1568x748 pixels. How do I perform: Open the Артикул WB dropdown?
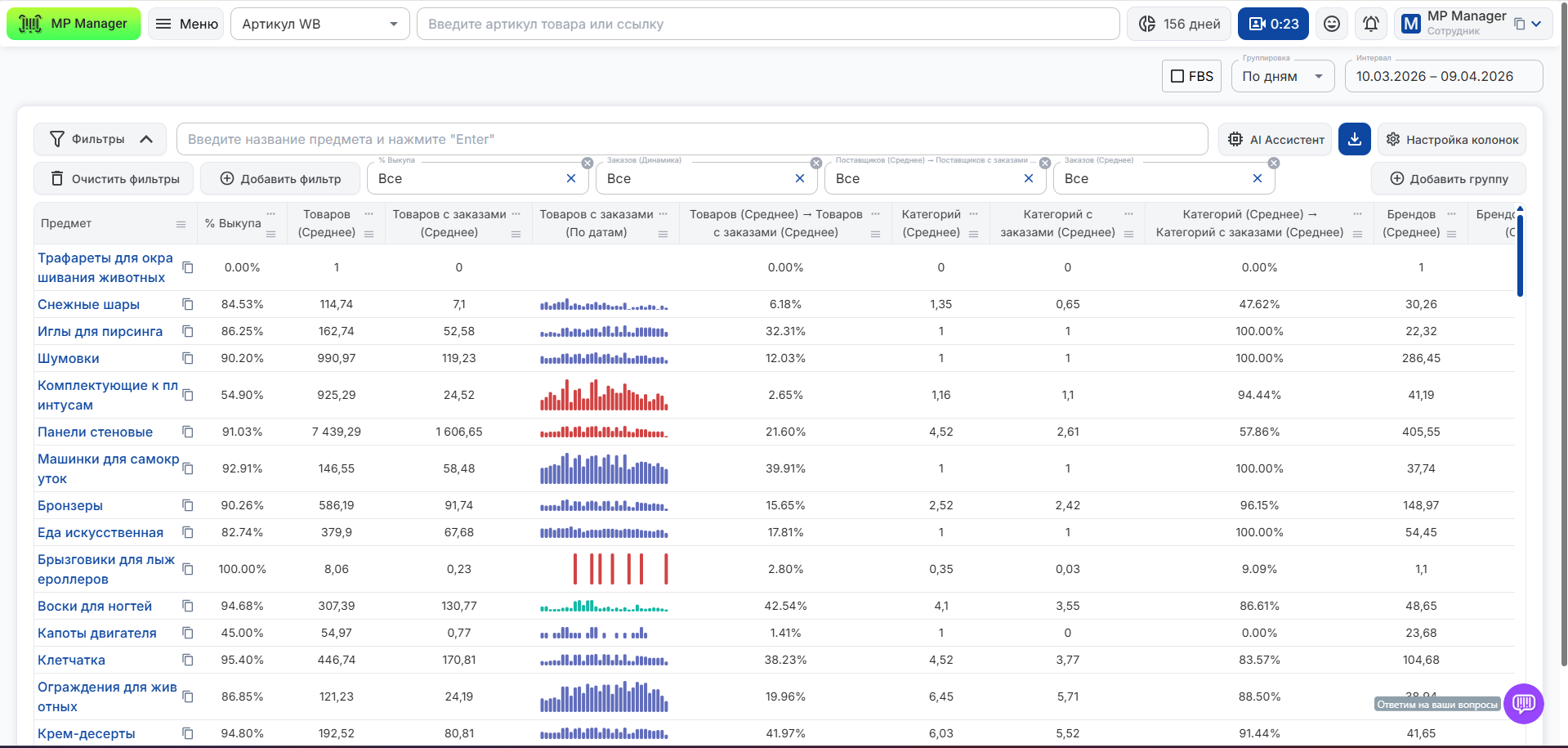319,24
